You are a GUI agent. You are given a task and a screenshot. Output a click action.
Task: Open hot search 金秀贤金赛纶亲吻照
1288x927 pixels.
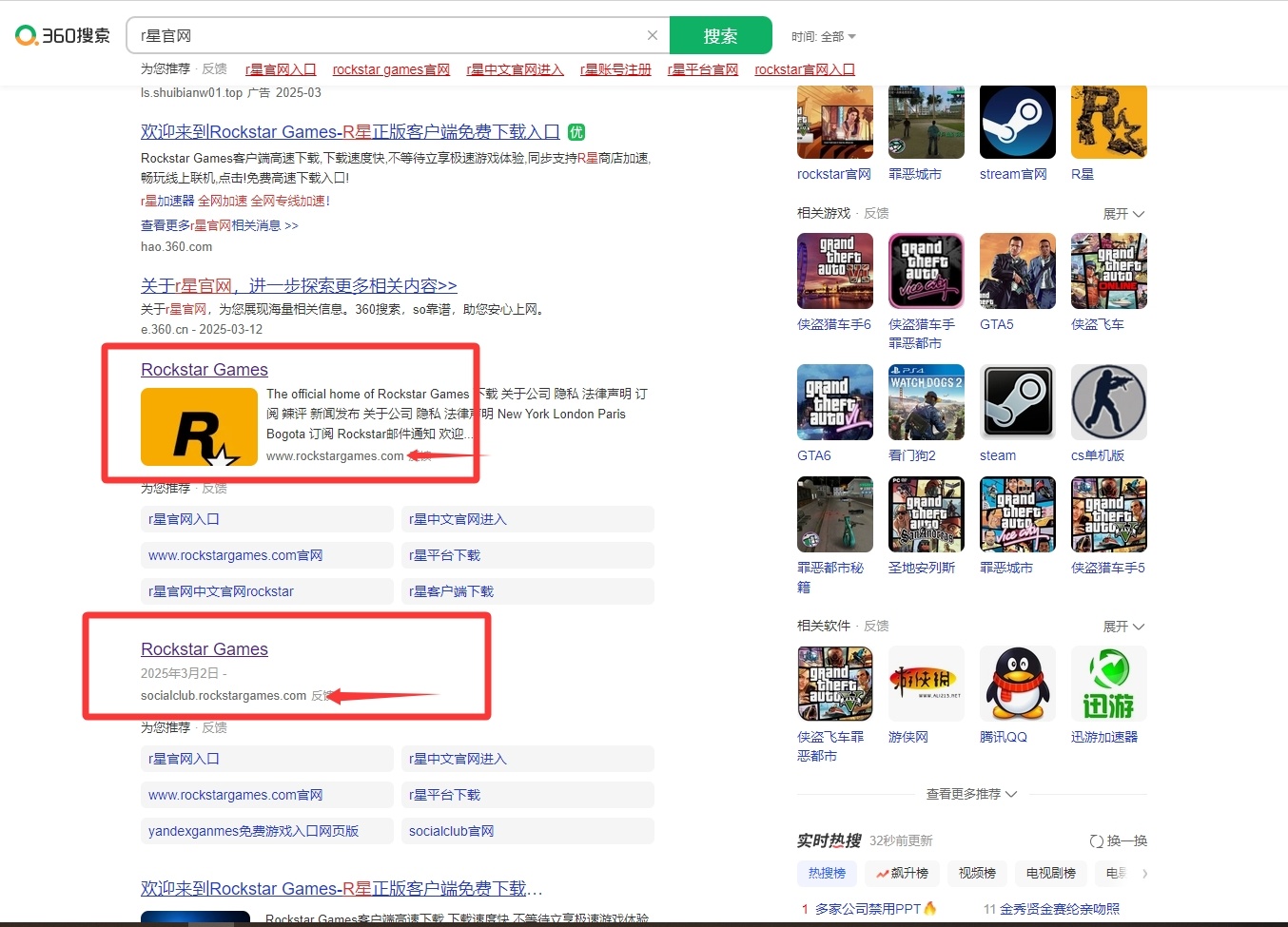coord(1060,909)
